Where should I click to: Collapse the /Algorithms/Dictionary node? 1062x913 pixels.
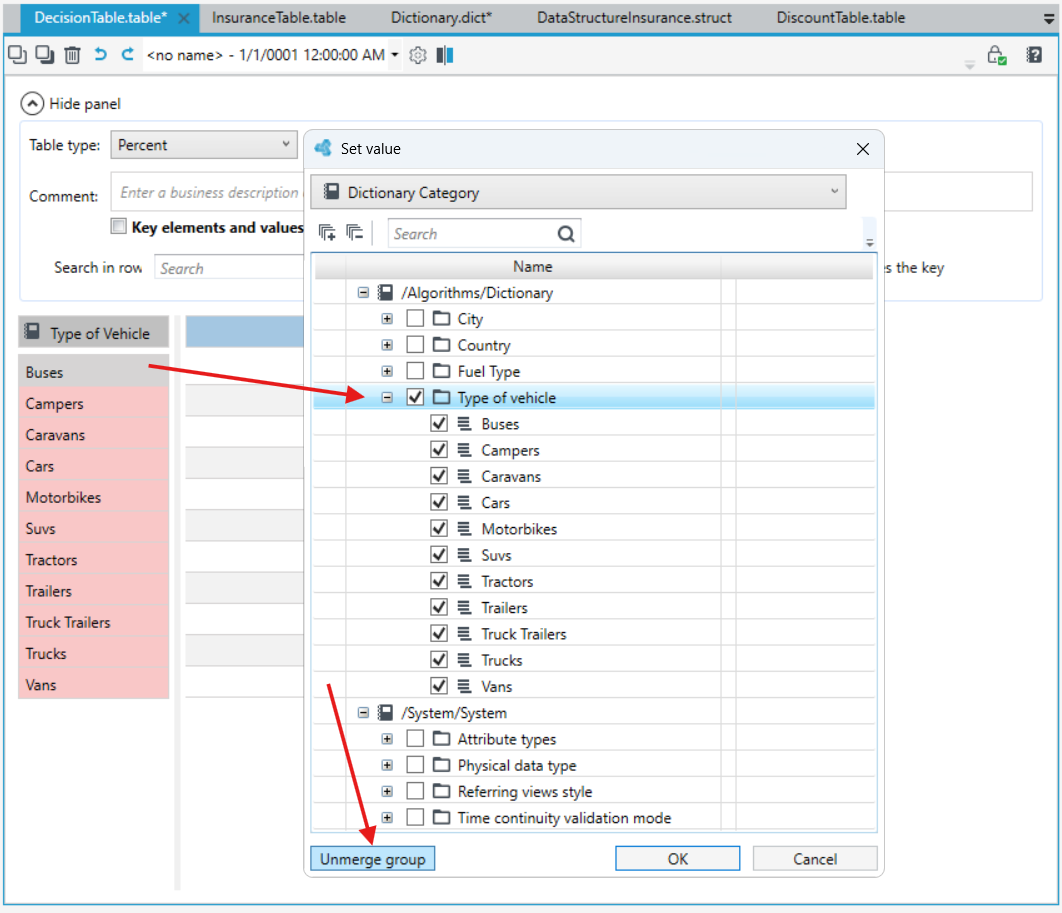click(363, 293)
